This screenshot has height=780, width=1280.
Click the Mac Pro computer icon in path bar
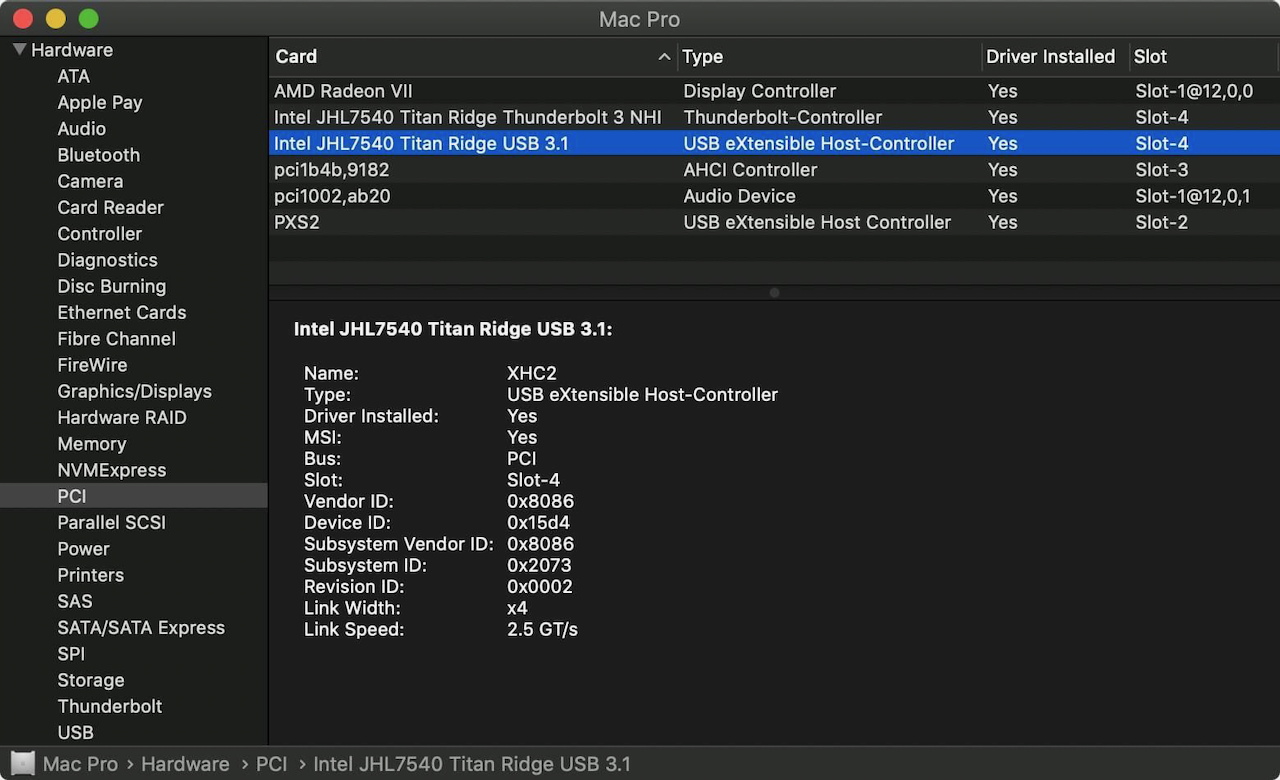[x=23, y=764]
